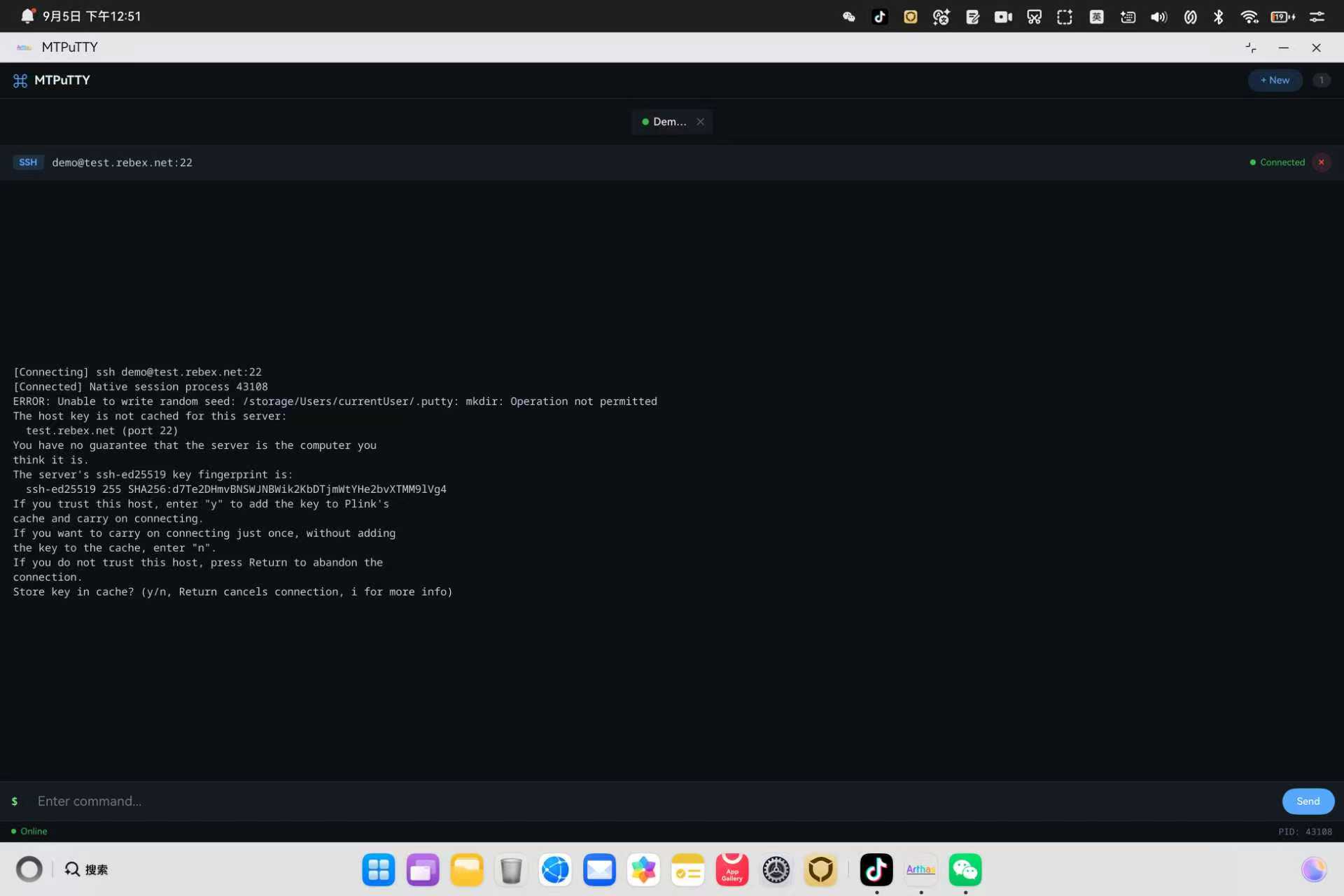Close the MTPuTTY window
This screenshot has height=896, width=1344.
tap(1316, 48)
